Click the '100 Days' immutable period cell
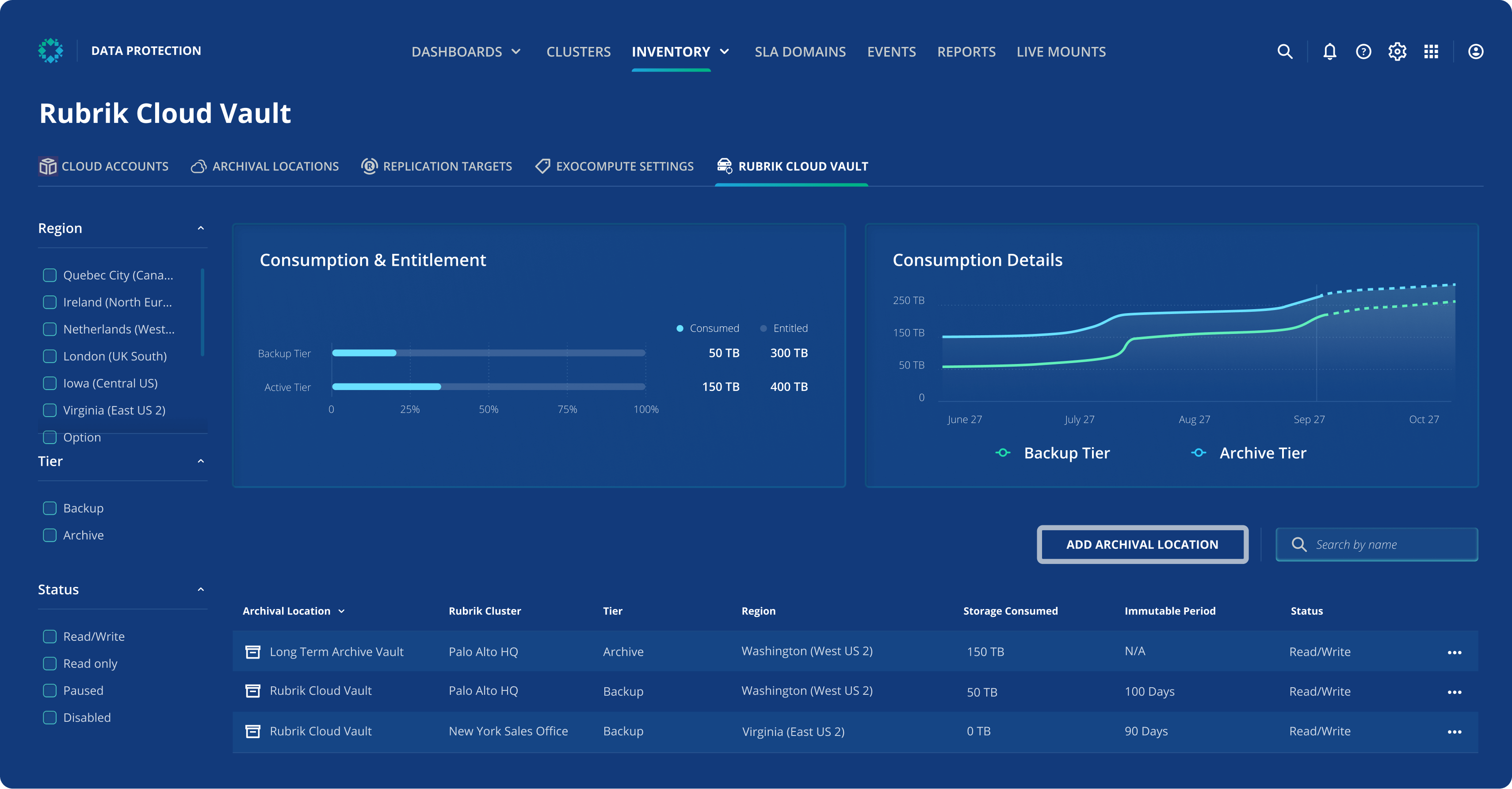1512x789 pixels. tap(1149, 692)
